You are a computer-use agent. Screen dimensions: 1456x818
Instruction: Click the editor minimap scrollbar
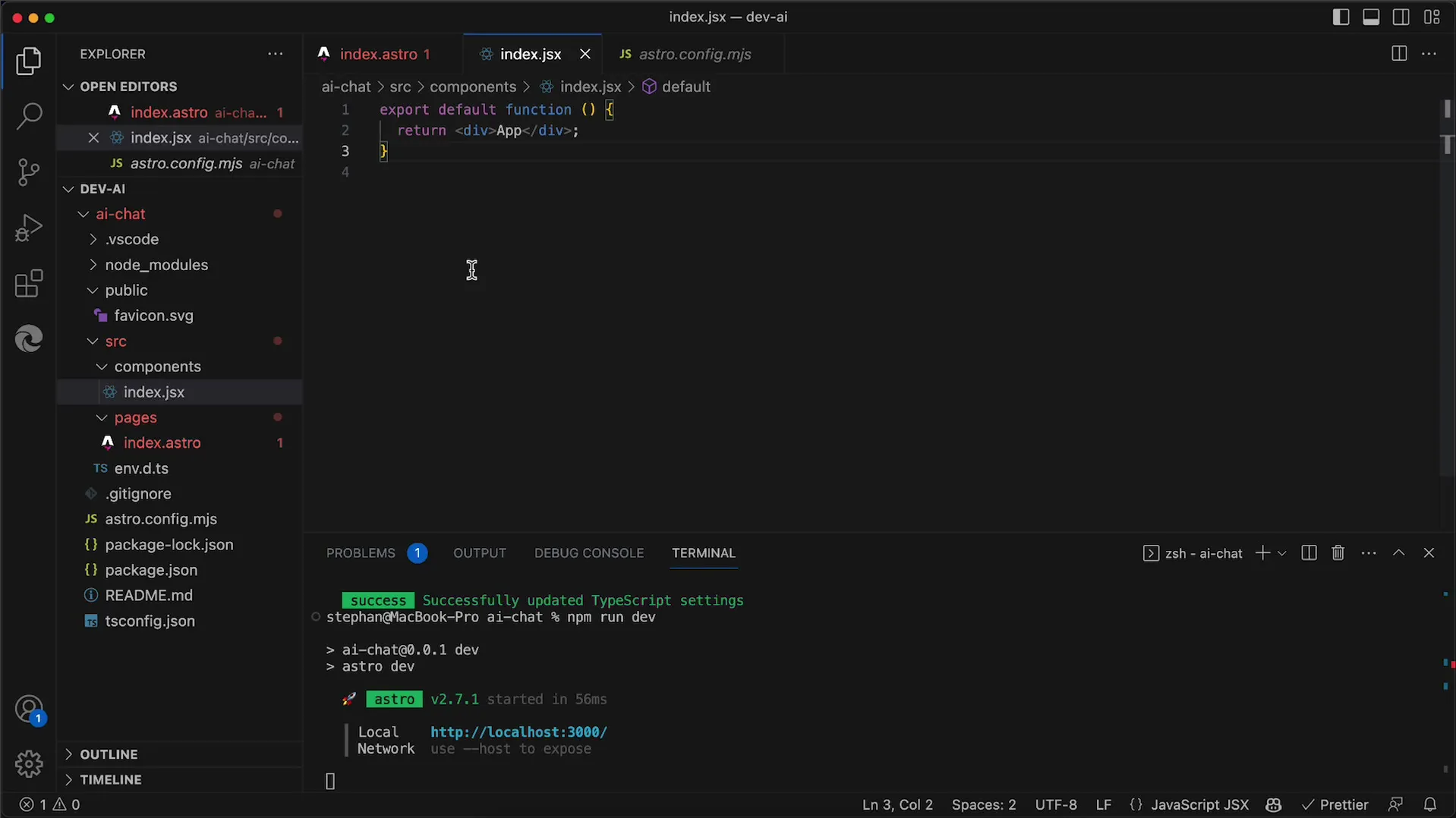(1447, 288)
